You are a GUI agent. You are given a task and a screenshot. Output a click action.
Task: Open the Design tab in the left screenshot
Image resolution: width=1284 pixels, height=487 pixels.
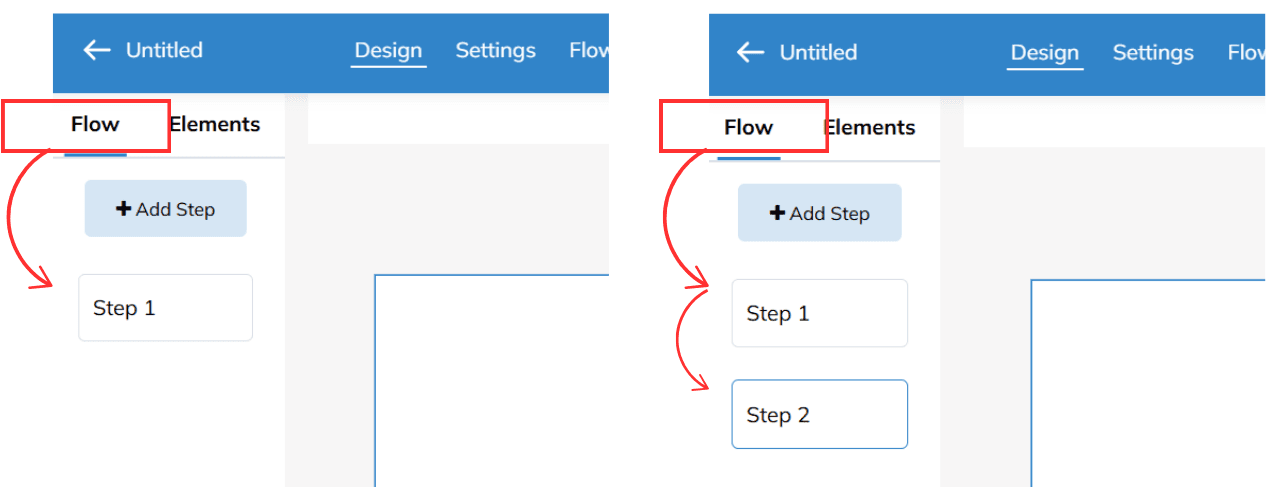(388, 50)
